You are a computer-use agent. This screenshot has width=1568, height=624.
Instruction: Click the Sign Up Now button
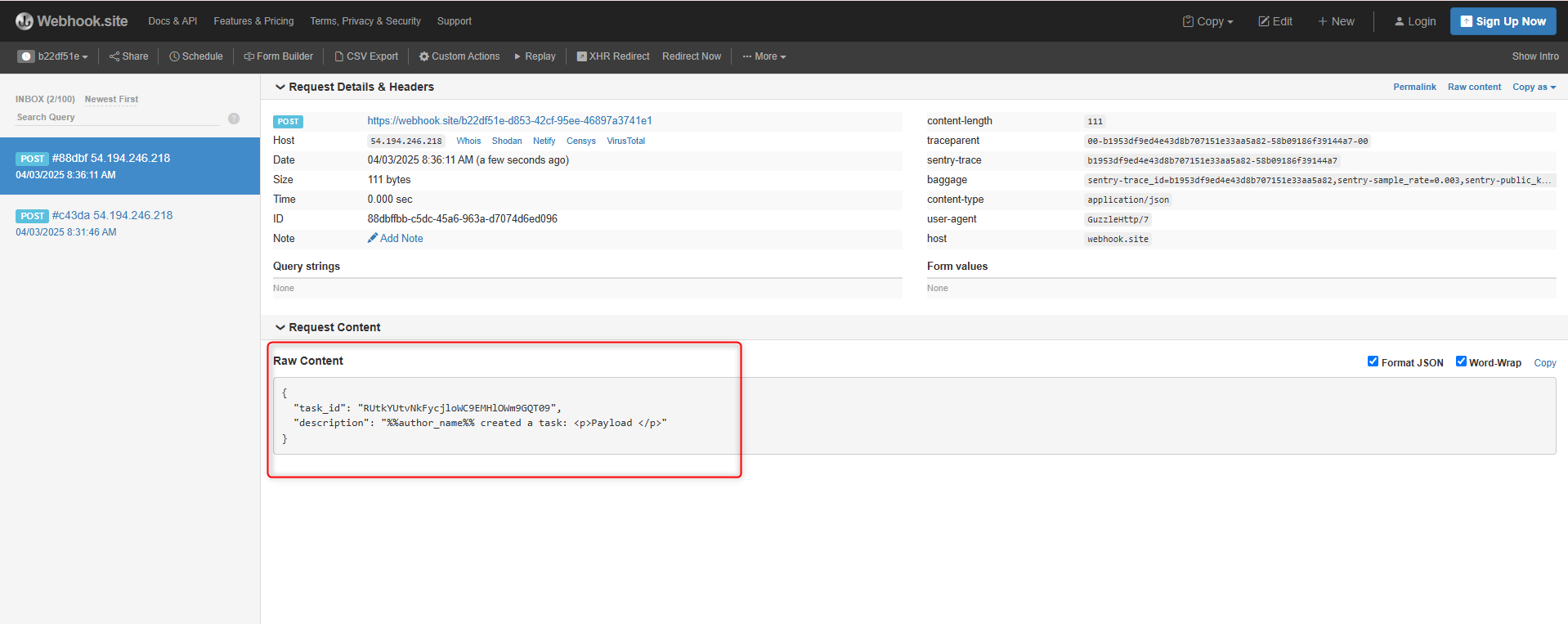click(x=1503, y=21)
